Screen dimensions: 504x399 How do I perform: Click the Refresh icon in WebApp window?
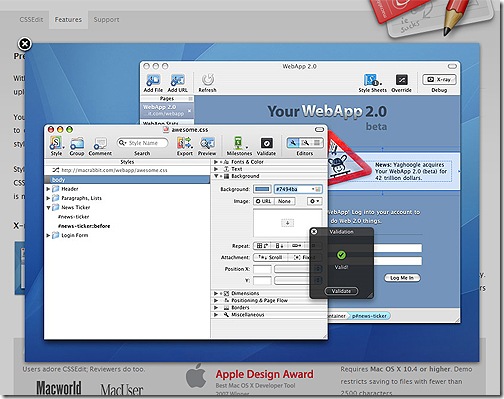(x=208, y=80)
